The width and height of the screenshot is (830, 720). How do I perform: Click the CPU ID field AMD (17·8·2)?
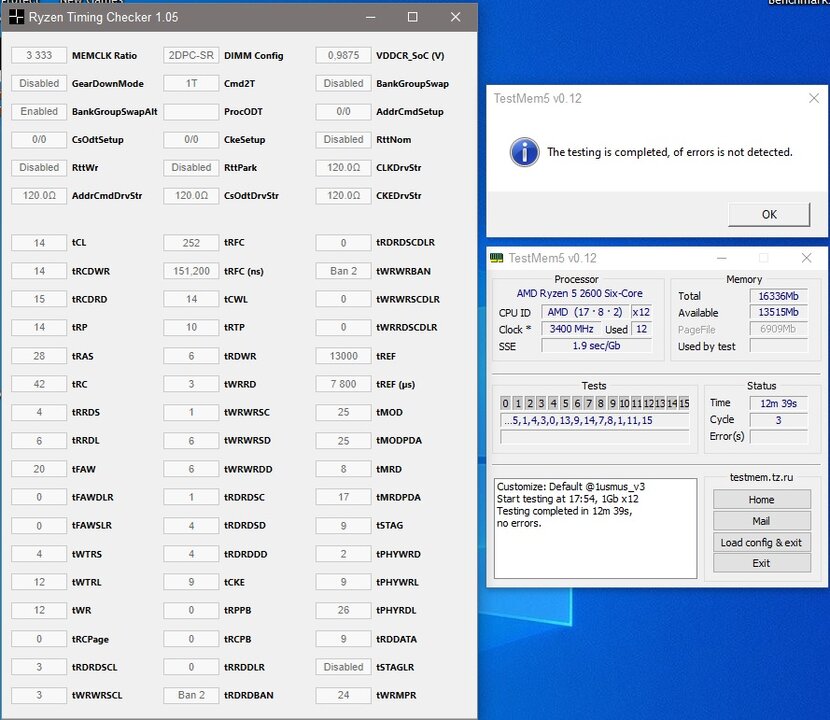[x=585, y=312]
